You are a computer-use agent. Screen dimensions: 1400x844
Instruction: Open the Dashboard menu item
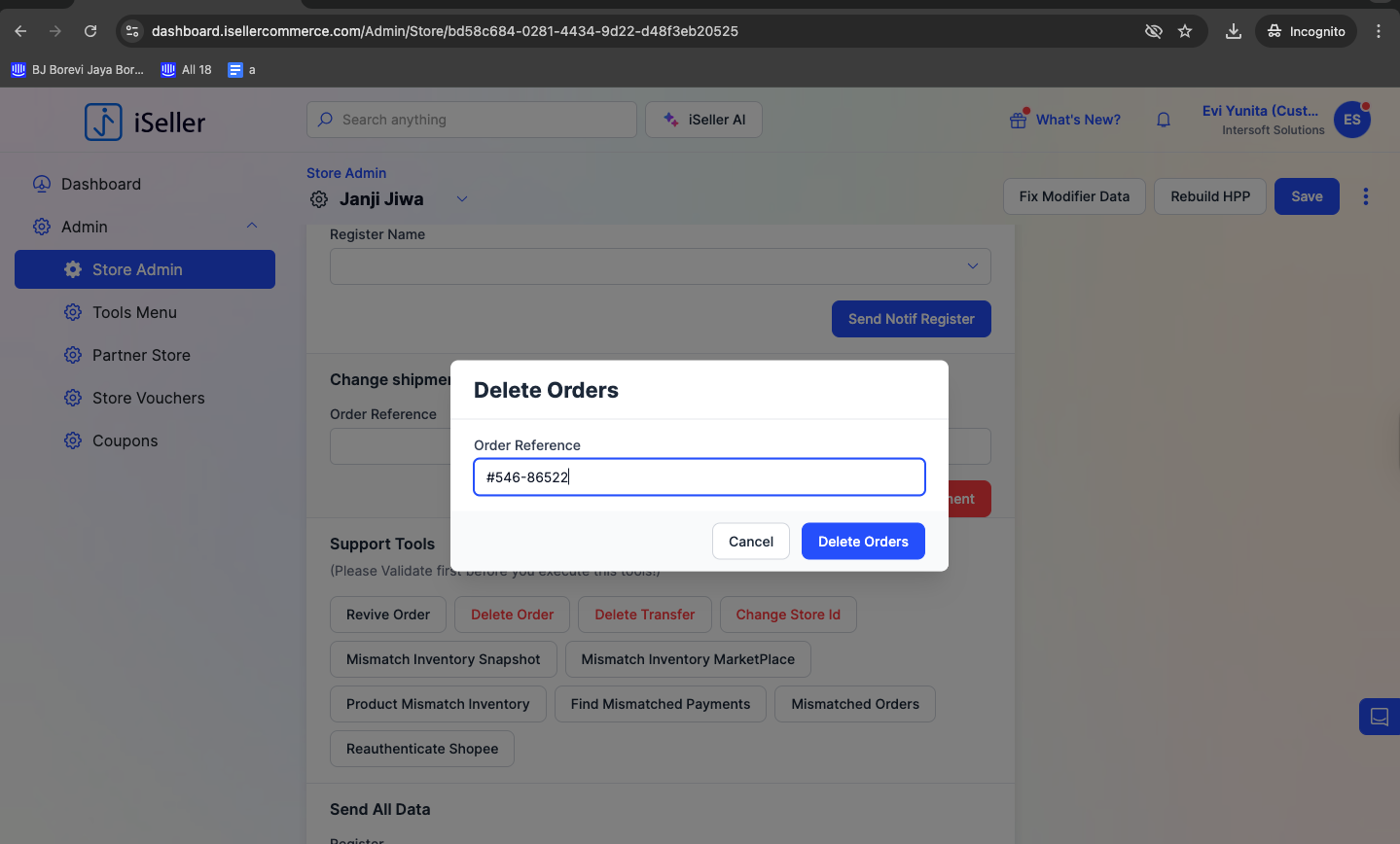(x=101, y=184)
